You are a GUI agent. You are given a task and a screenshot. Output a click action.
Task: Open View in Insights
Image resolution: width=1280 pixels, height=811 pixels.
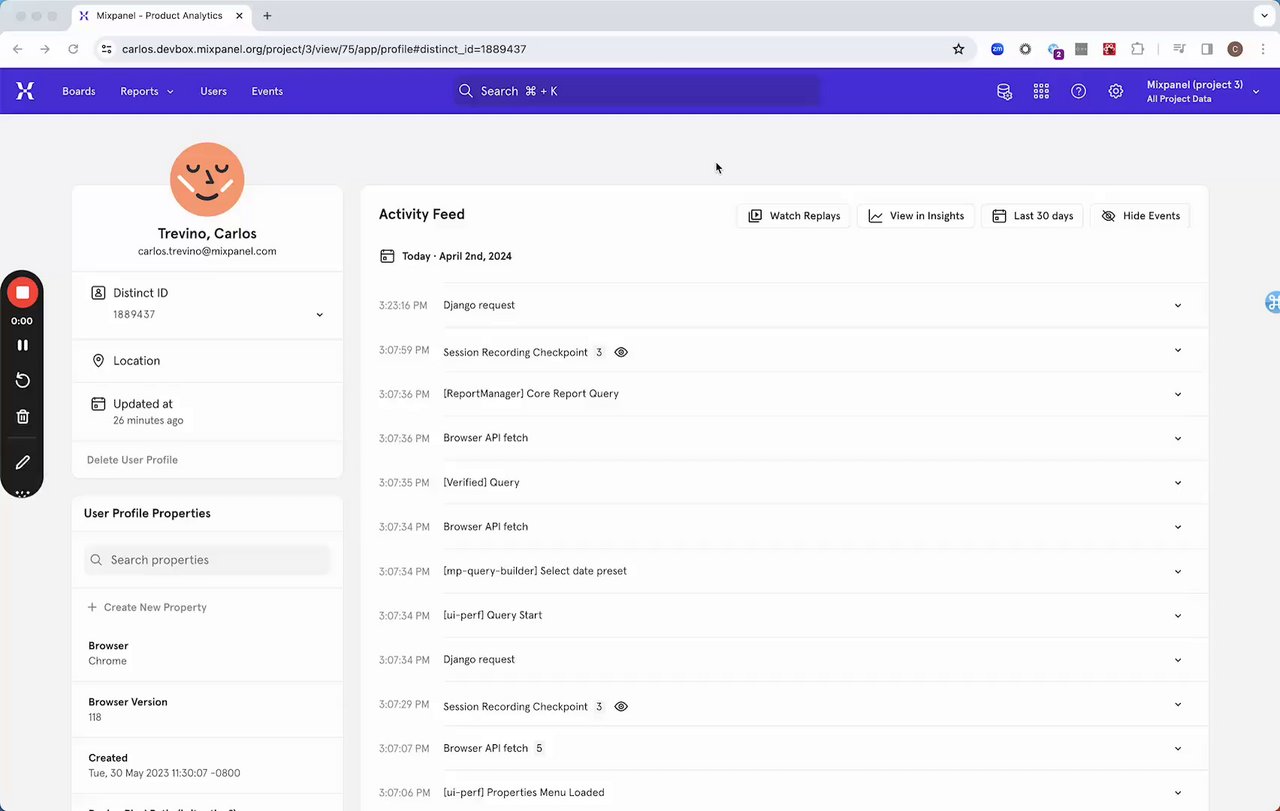[916, 216]
